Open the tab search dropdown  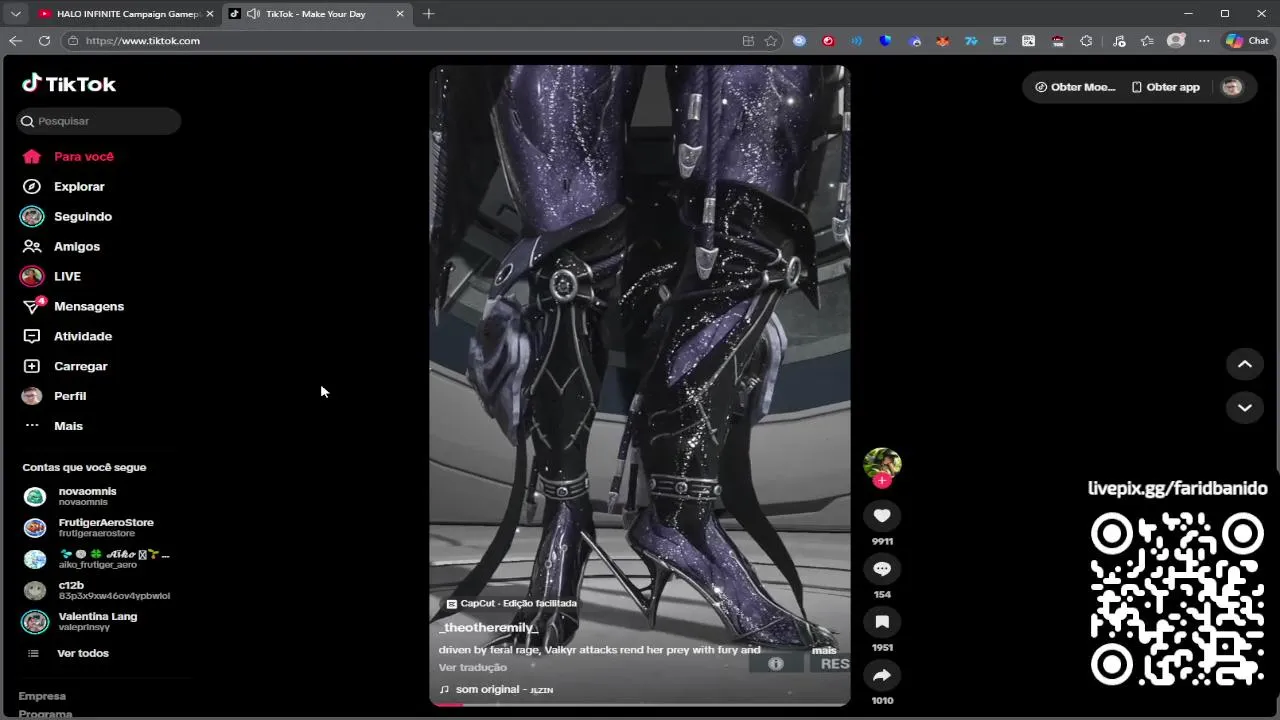click(15, 14)
